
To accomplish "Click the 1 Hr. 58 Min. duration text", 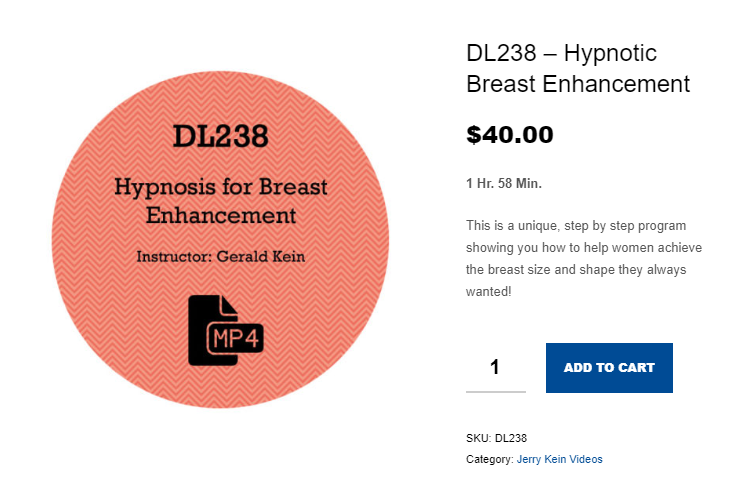I will 504,183.
